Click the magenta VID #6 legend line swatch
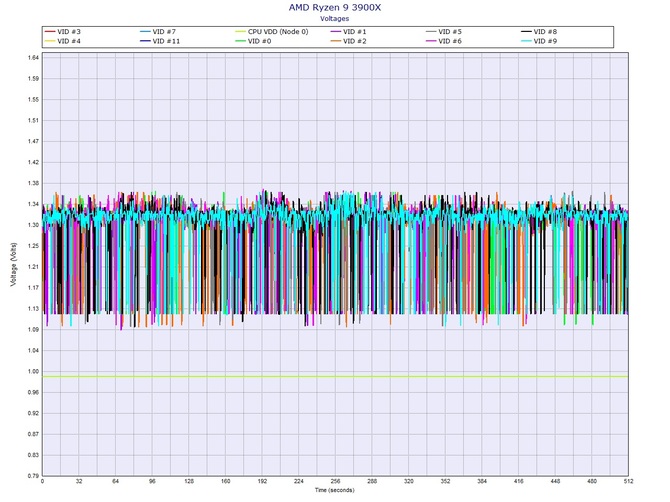The height and width of the screenshot is (502, 670). pos(431,41)
